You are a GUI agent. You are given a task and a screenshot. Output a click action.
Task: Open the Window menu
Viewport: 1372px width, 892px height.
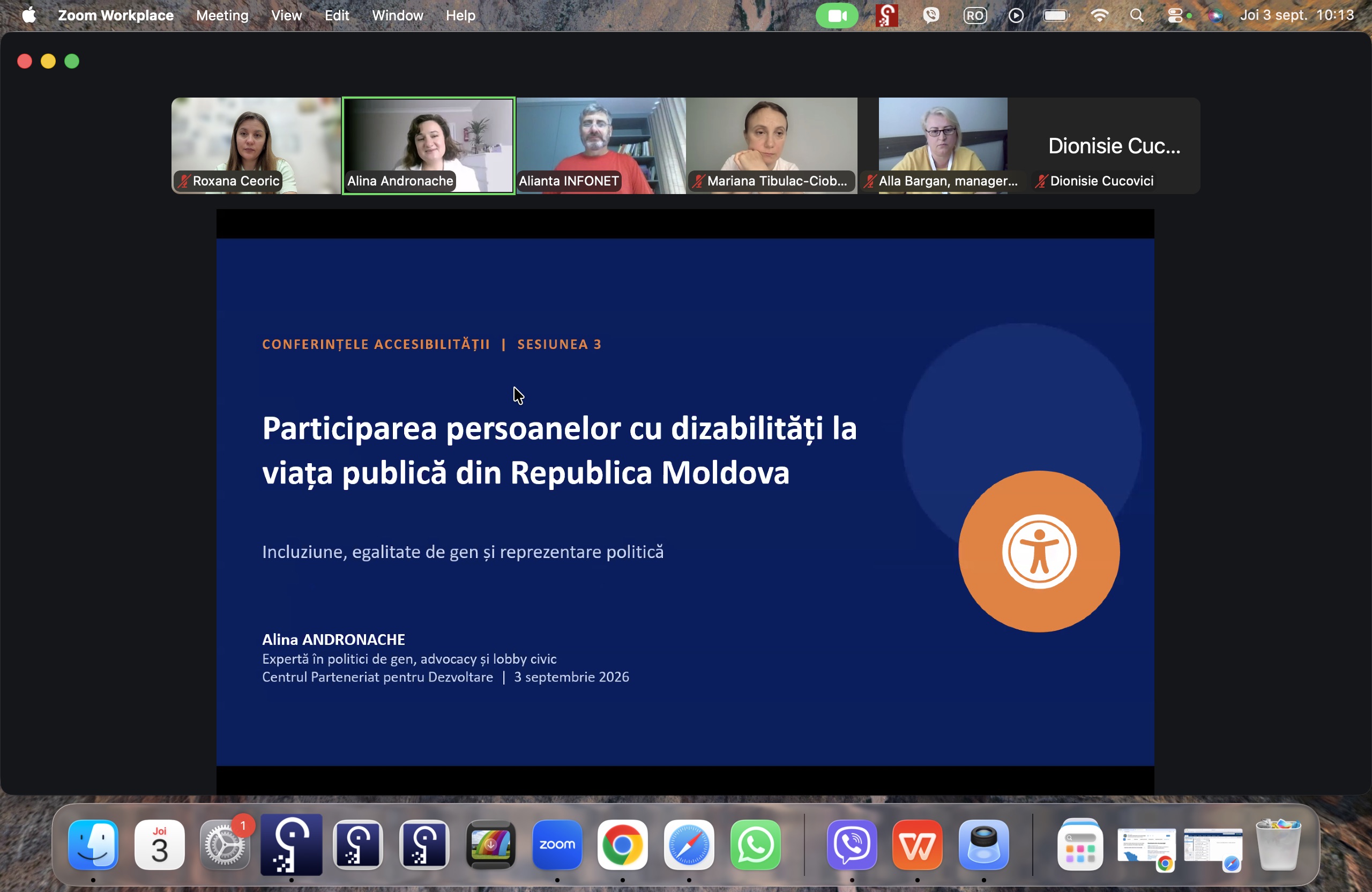pyautogui.click(x=397, y=16)
